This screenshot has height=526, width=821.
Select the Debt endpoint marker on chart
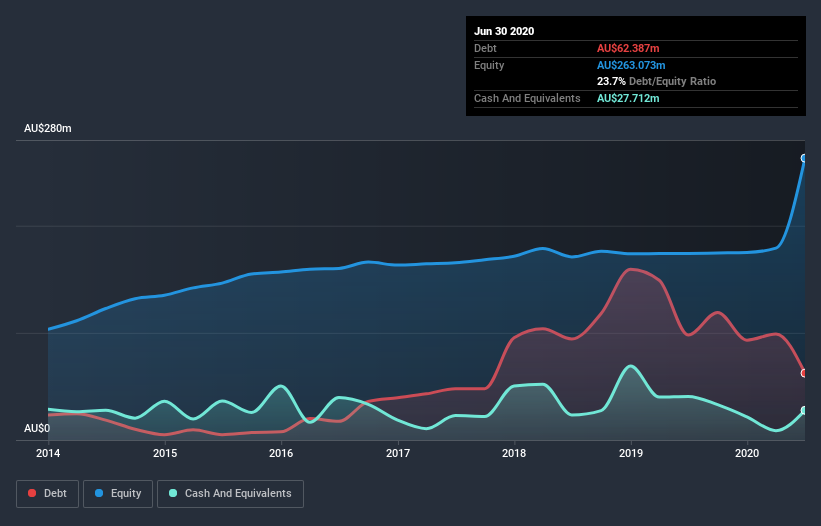click(x=804, y=373)
